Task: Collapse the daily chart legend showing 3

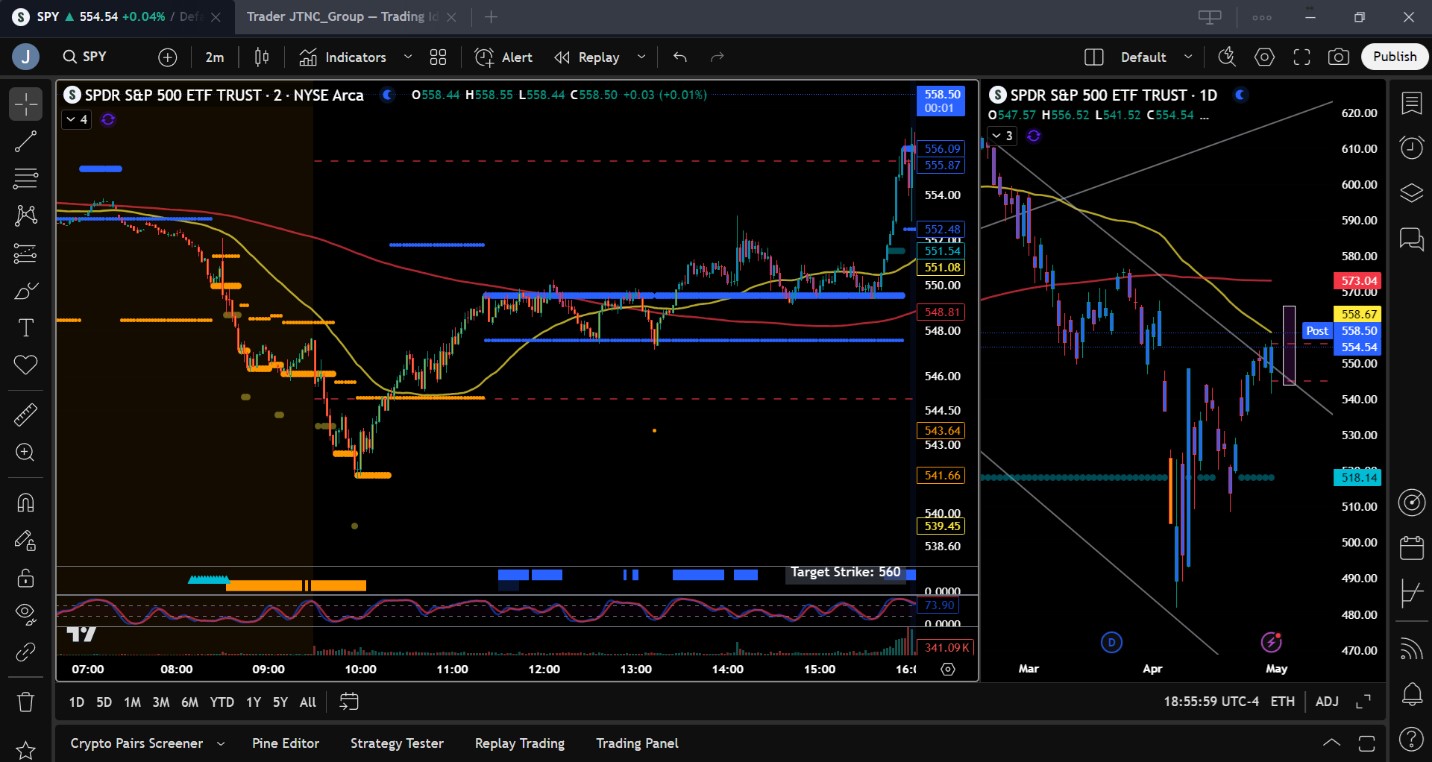Action: click(x=1002, y=136)
